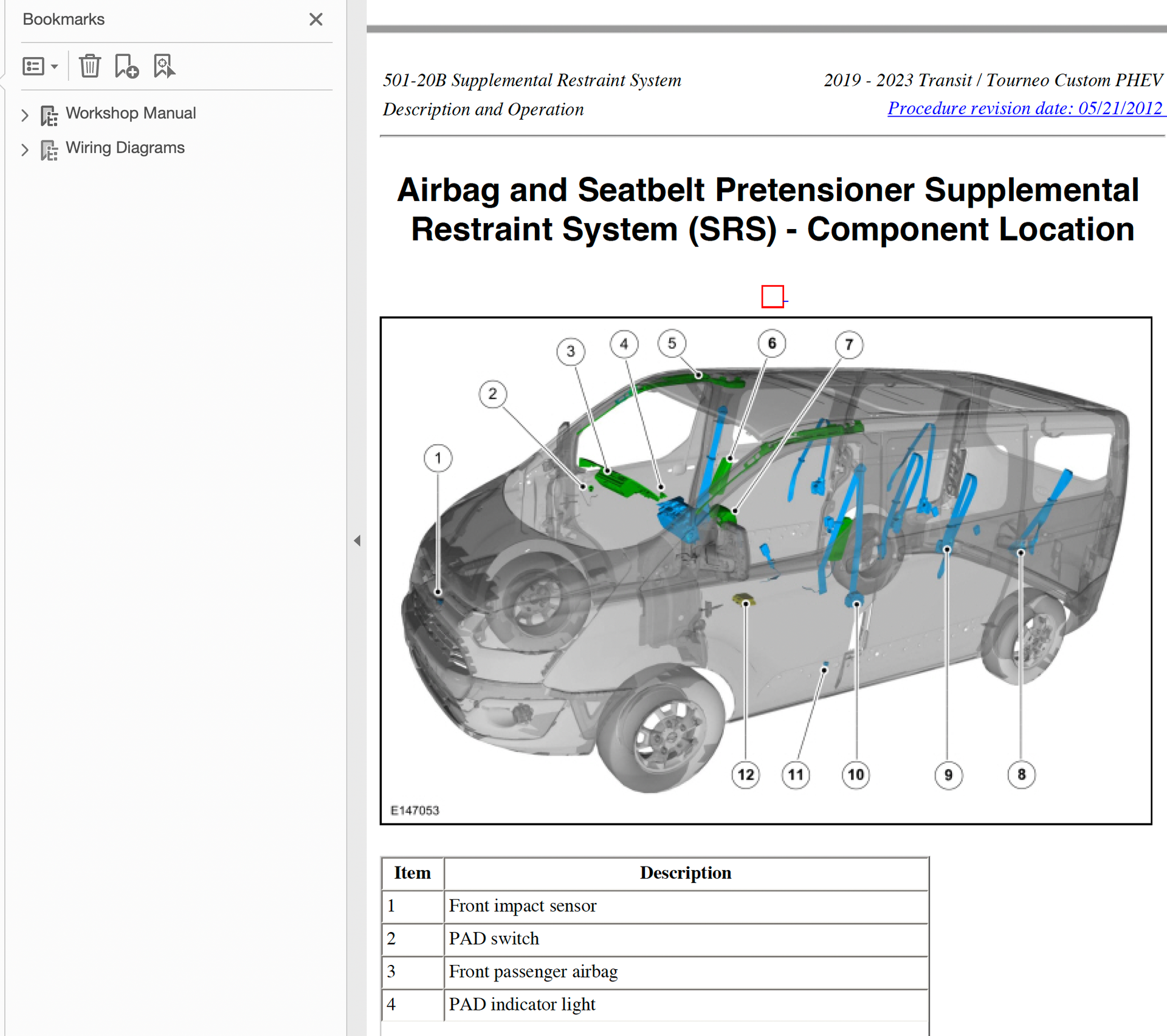Viewport: 1167px width, 1036px height.
Task: Click callout number 1 in diagram
Action: pyautogui.click(x=438, y=458)
